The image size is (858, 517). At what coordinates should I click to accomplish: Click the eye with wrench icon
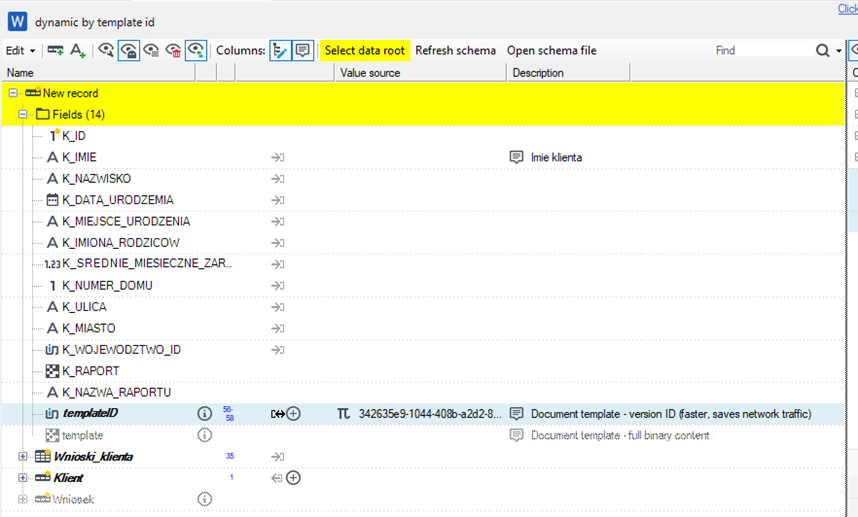(x=106, y=50)
